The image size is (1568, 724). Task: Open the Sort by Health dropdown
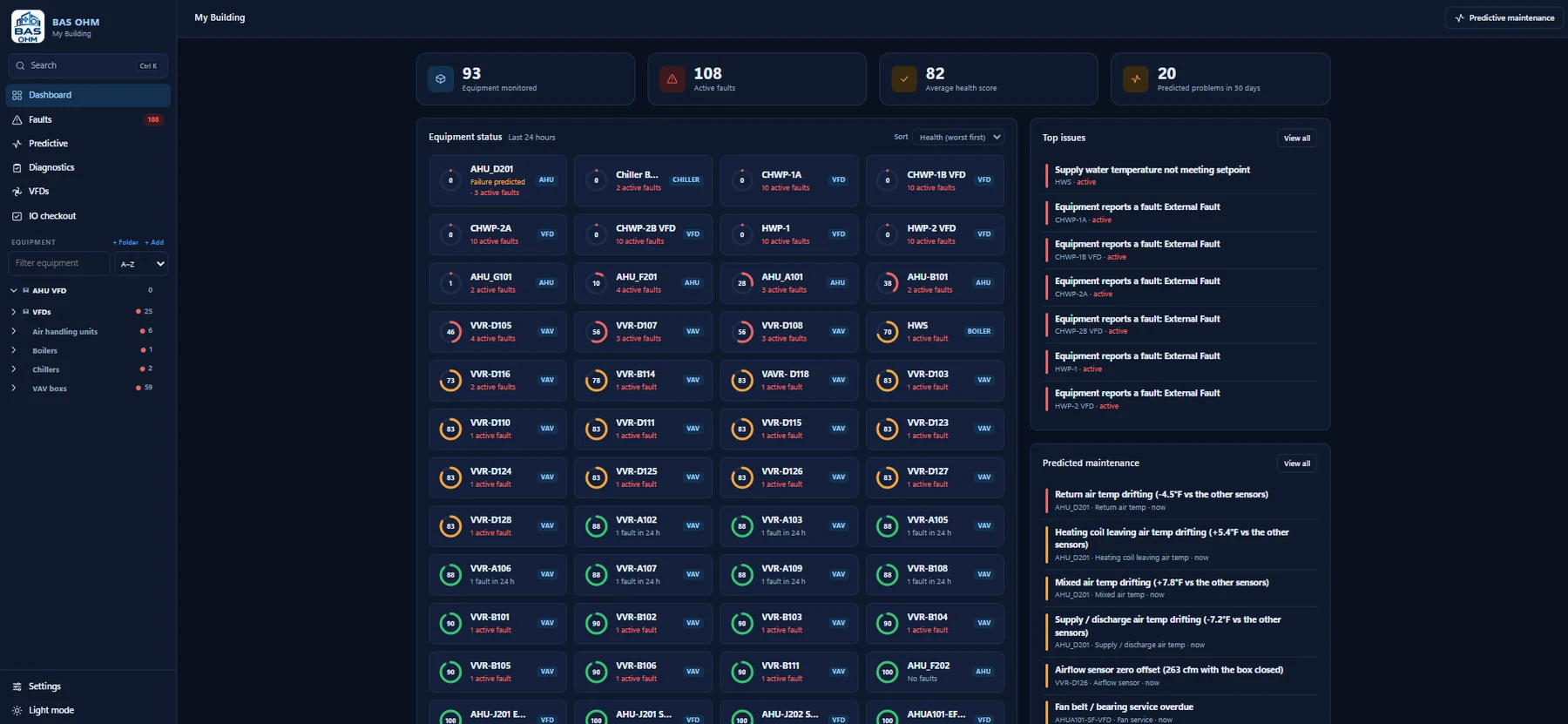[958, 137]
